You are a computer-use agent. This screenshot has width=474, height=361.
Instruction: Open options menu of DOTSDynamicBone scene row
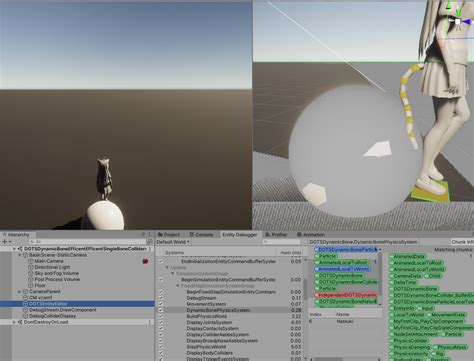click(150, 249)
